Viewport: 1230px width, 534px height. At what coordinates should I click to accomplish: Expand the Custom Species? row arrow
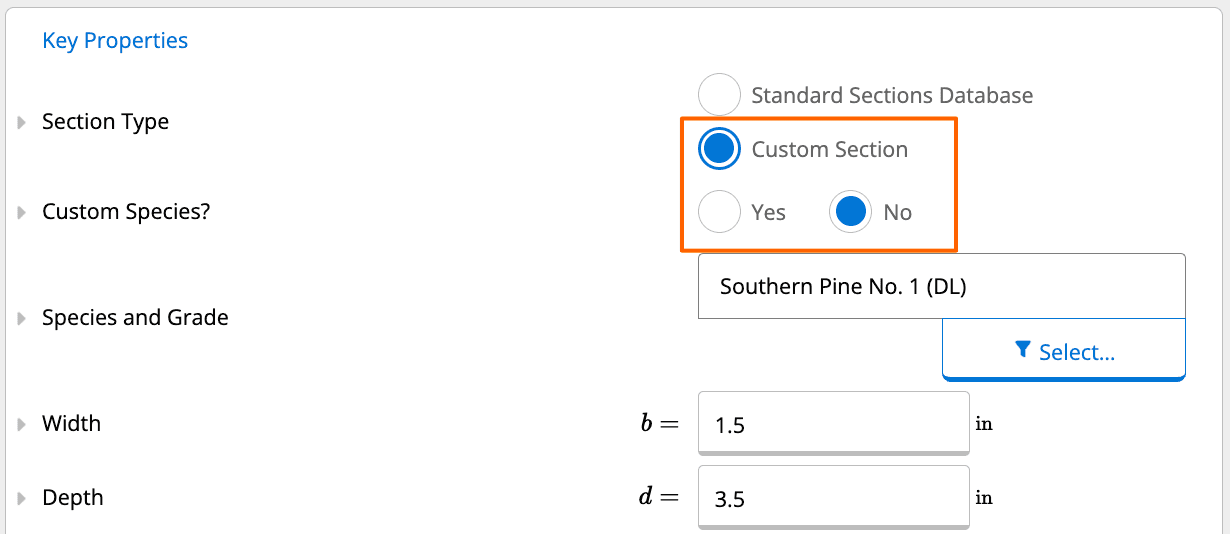click(x=22, y=213)
